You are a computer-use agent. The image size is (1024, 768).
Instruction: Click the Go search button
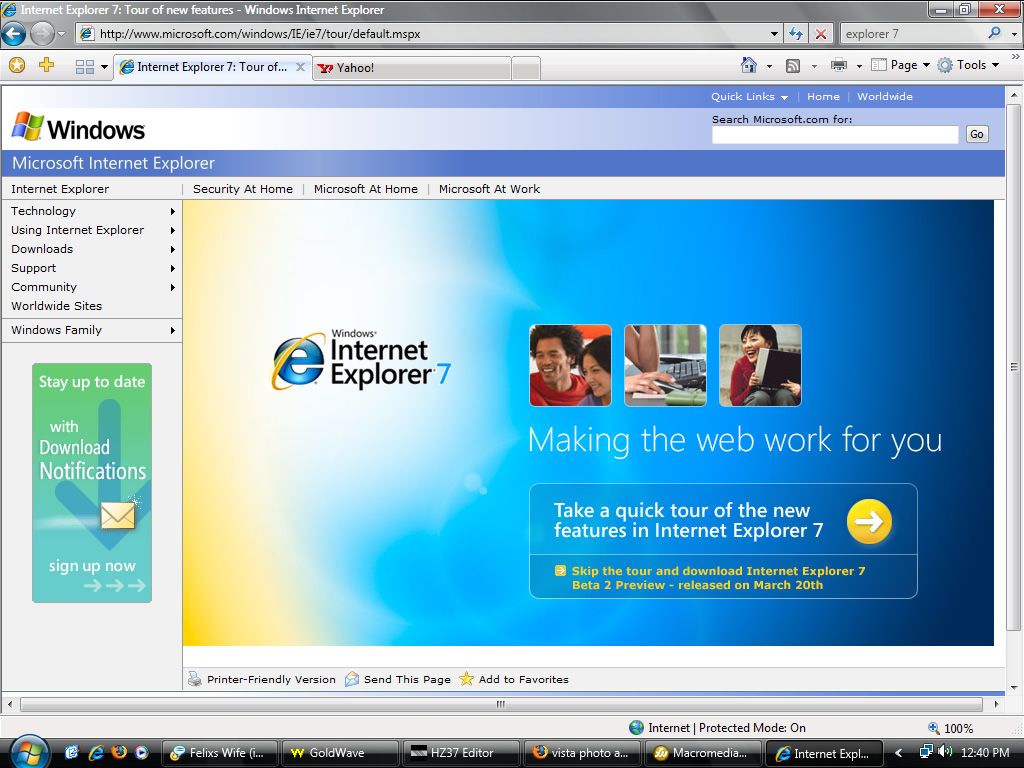pyautogui.click(x=976, y=134)
